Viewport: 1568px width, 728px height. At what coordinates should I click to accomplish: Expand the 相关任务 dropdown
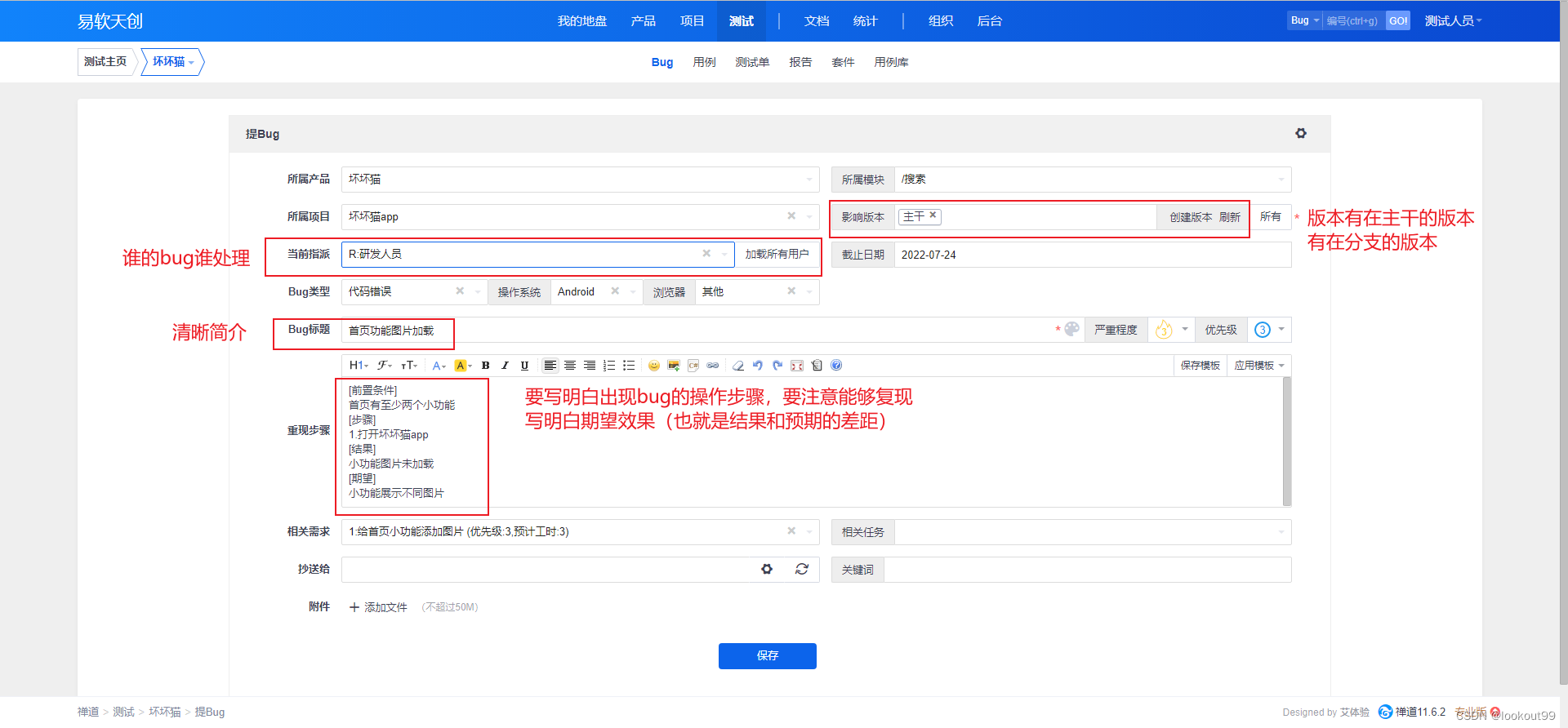coord(1093,531)
